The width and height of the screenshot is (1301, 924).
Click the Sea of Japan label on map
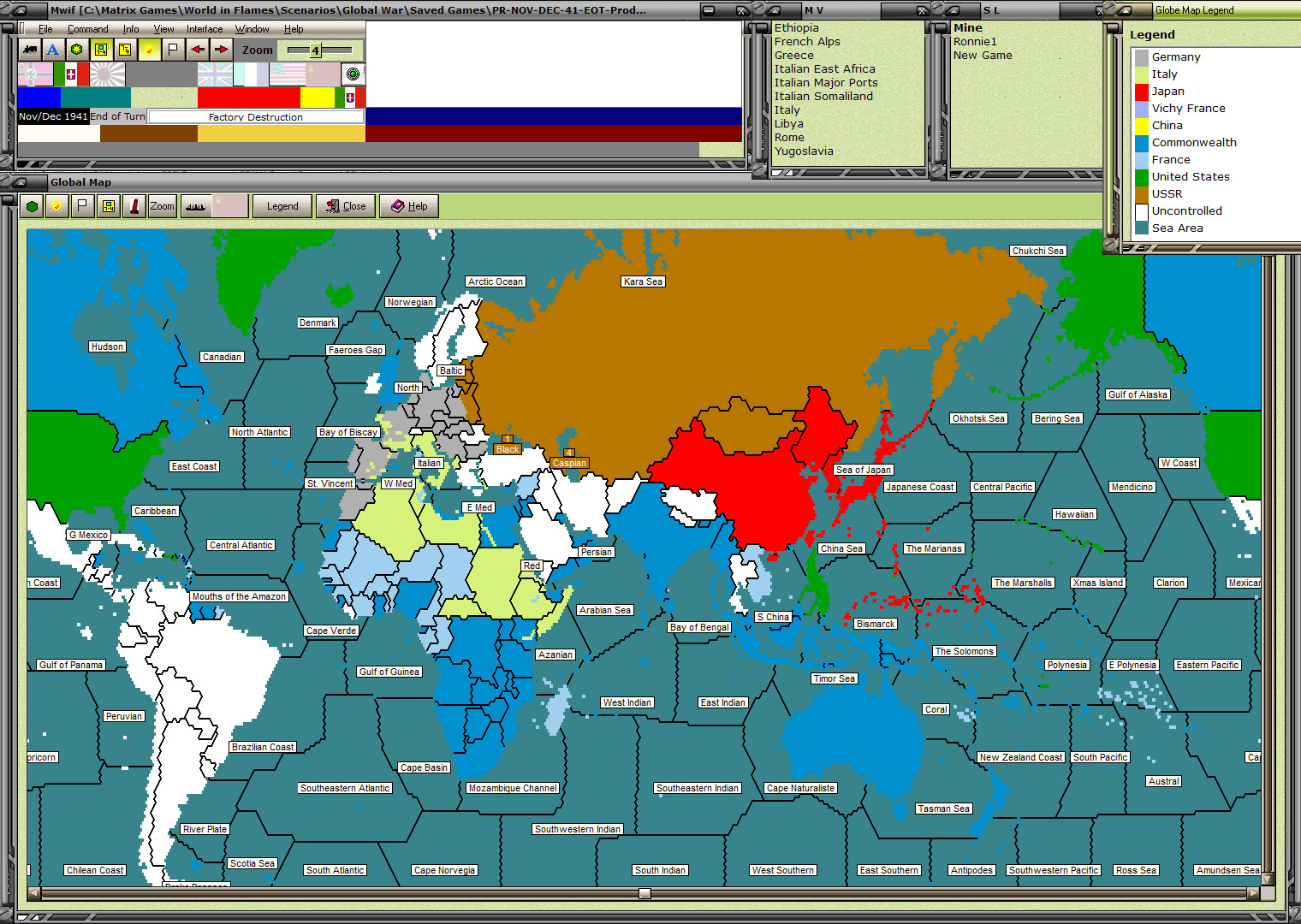[864, 470]
